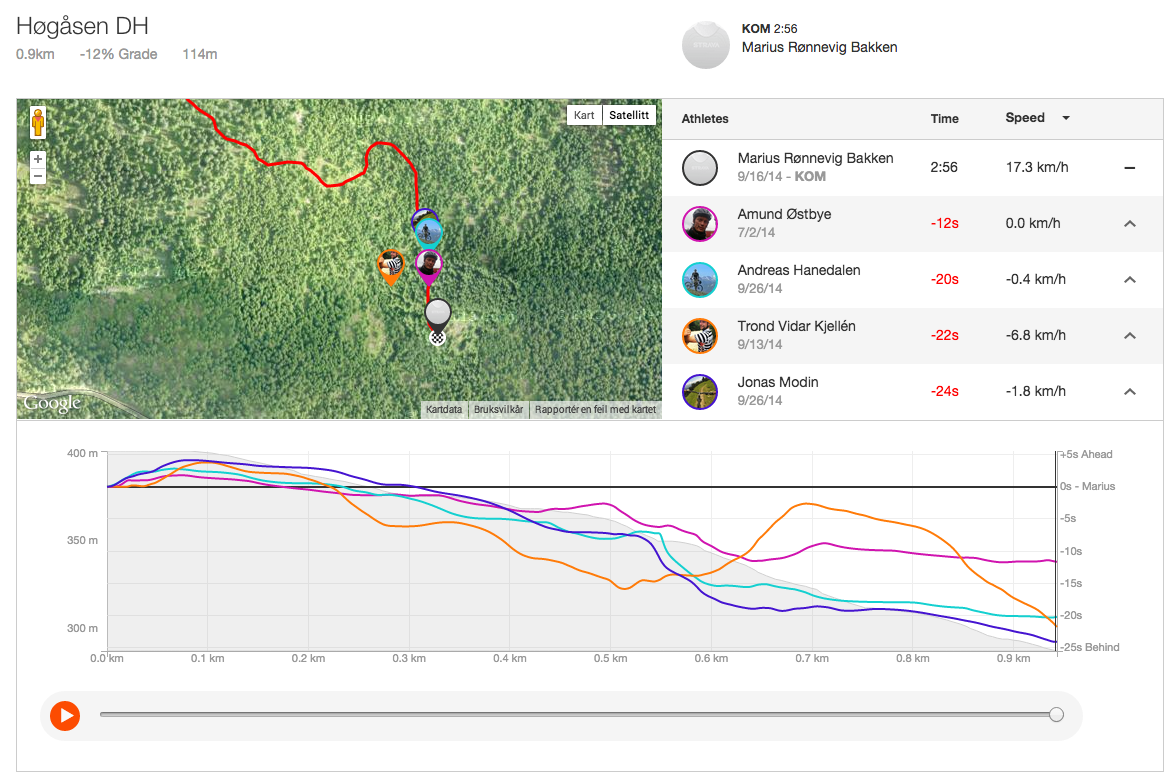
Task: Click the KOM holder avatar in header
Action: pyautogui.click(x=705, y=45)
